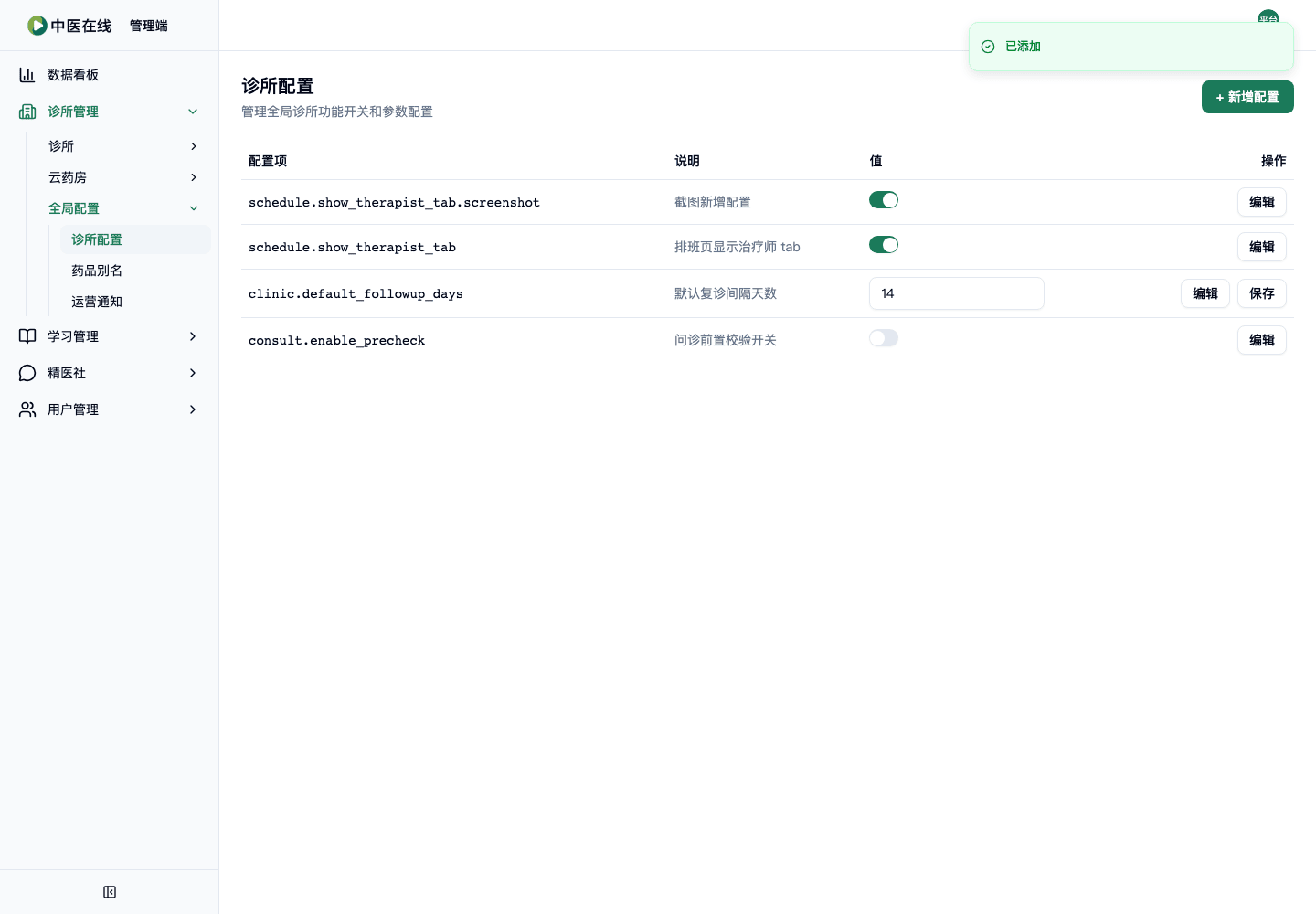Select the 全局配置 menu label
Viewport: 1316px width, 914px height.
(74, 208)
